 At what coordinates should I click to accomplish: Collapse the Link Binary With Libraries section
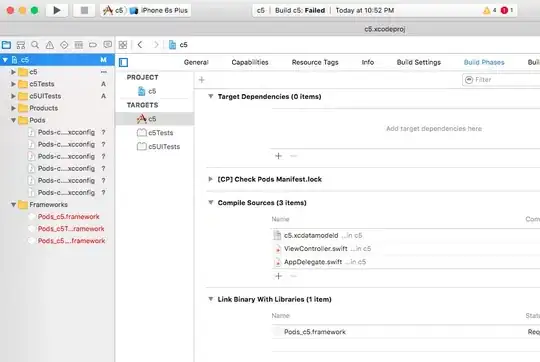click(210, 299)
